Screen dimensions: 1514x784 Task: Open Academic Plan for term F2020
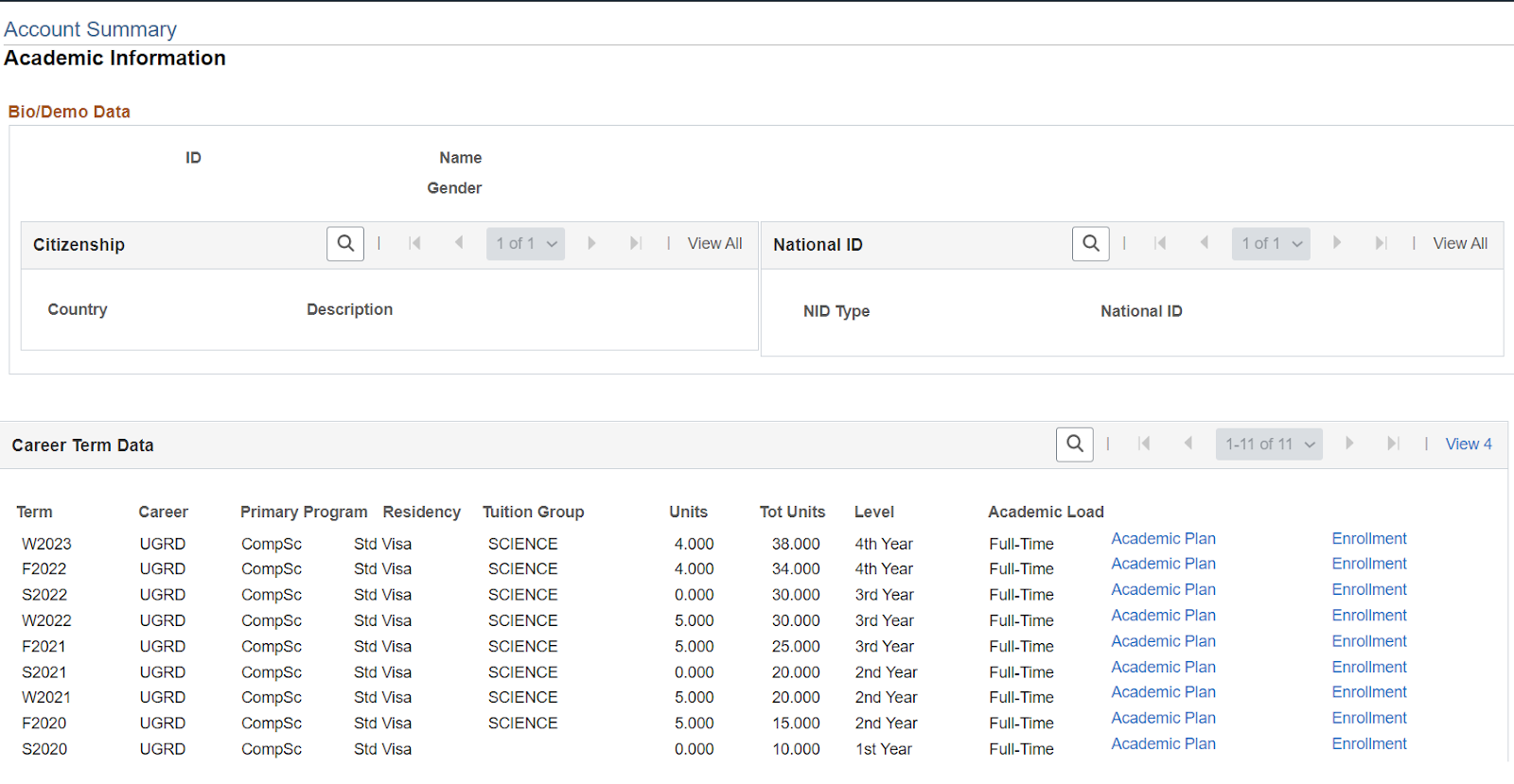coord(1163,719)
